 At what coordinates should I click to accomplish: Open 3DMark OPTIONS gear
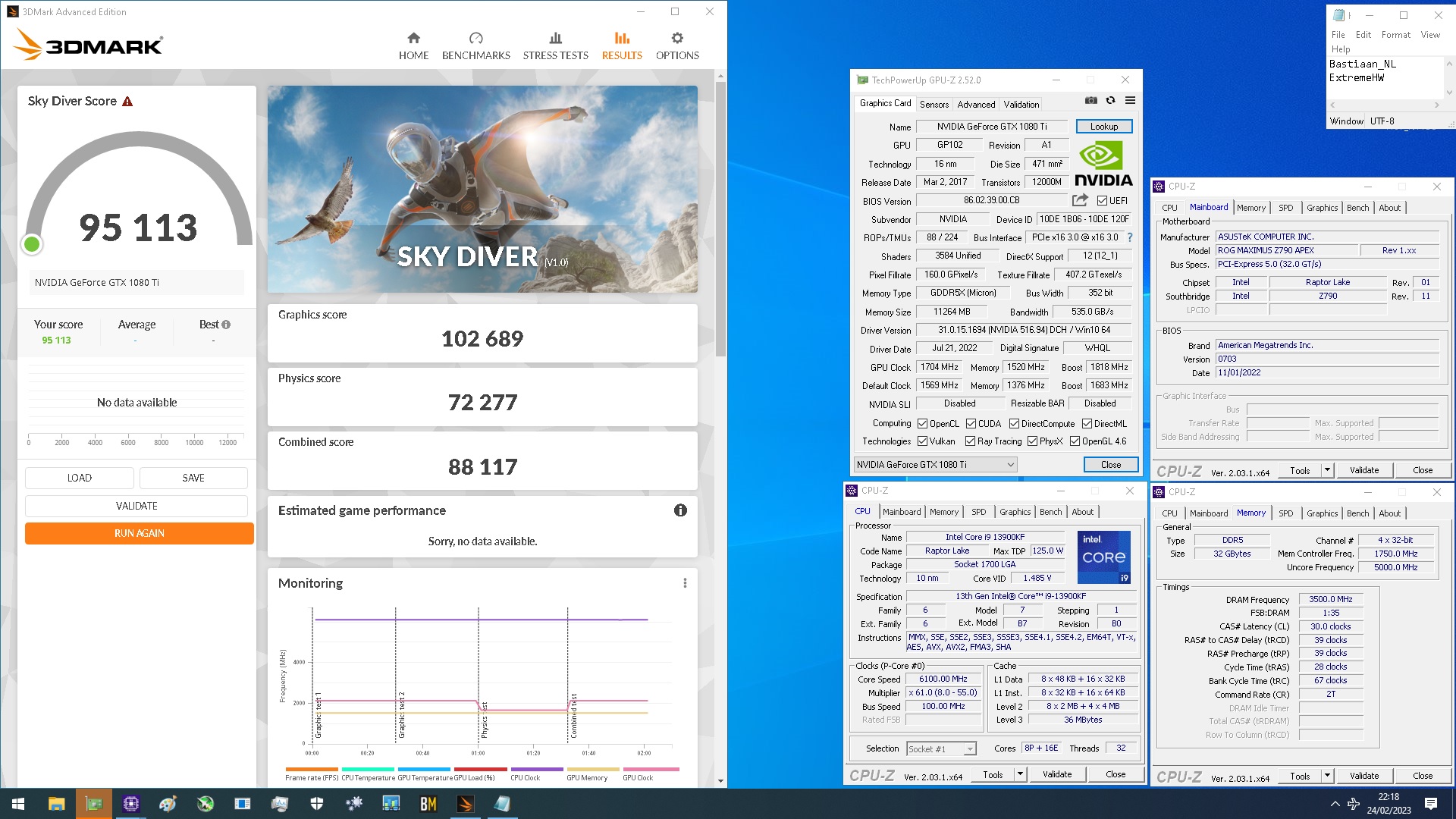point(677,45)
